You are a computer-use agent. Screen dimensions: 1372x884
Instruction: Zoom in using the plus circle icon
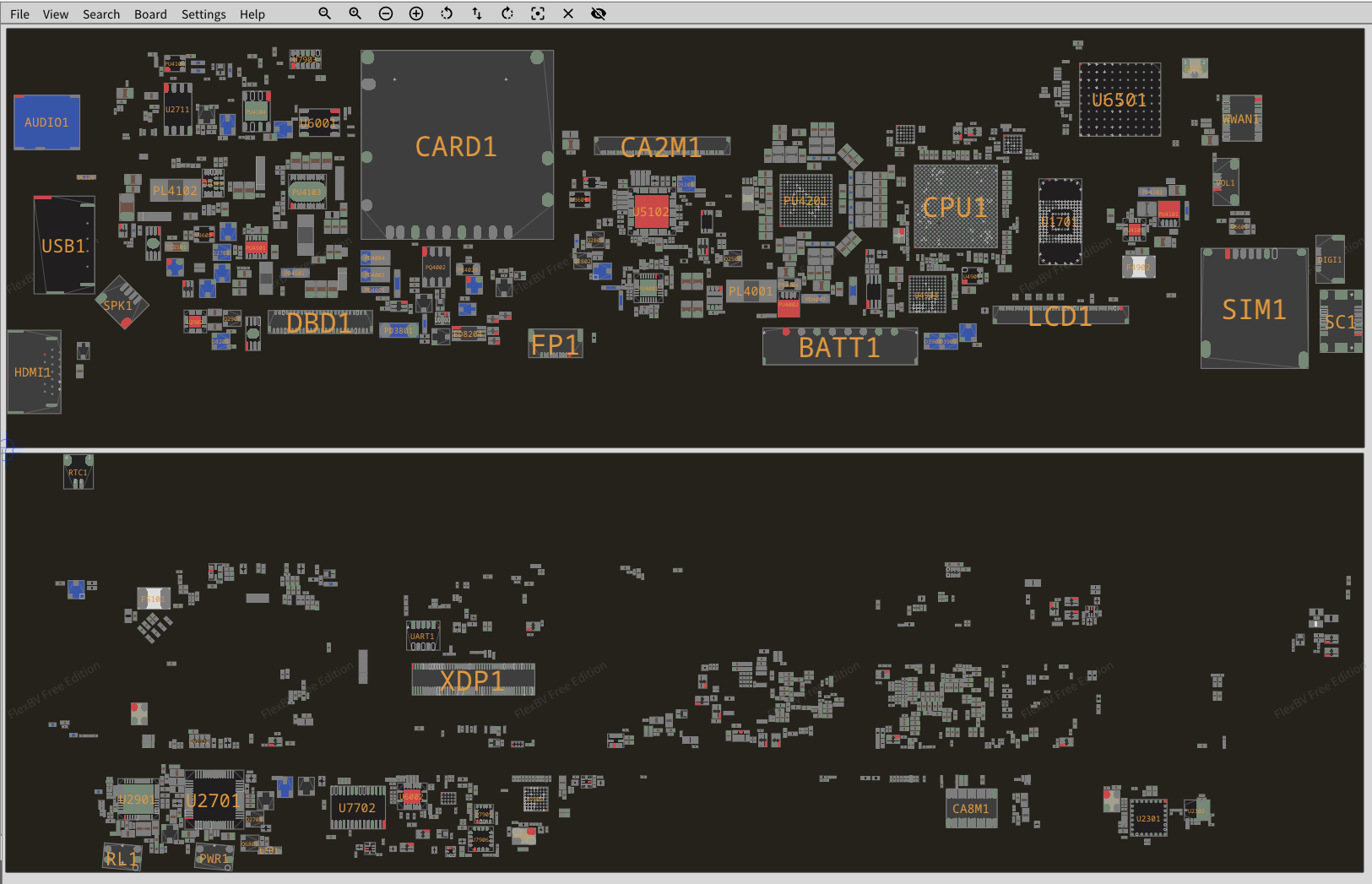pyautogui.click(x=416, y=14)
